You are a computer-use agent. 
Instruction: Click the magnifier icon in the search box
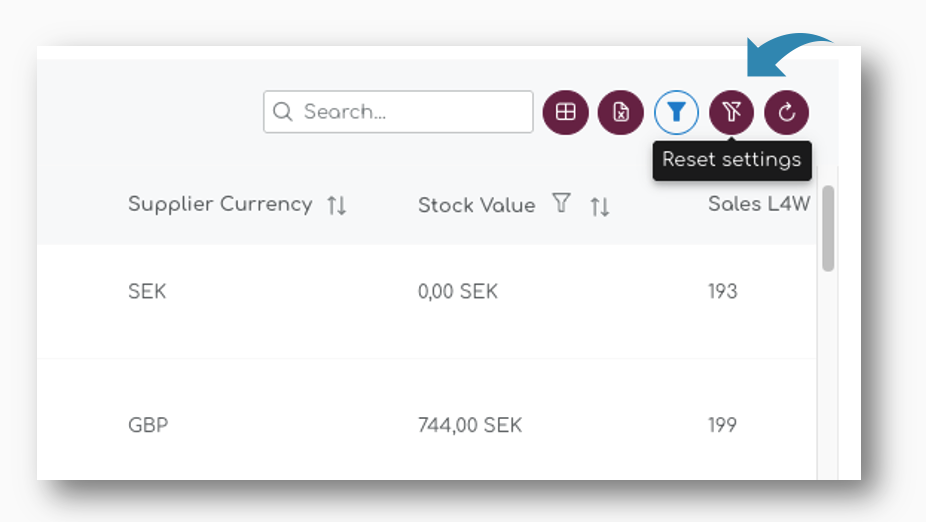coord(283,112)
